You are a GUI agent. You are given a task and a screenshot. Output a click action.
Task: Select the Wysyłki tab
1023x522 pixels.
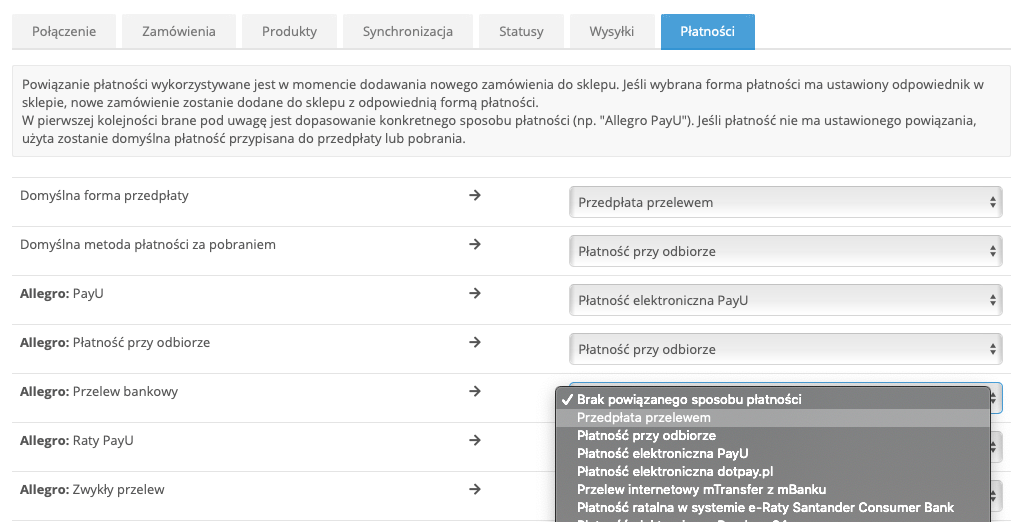(611, 31)
